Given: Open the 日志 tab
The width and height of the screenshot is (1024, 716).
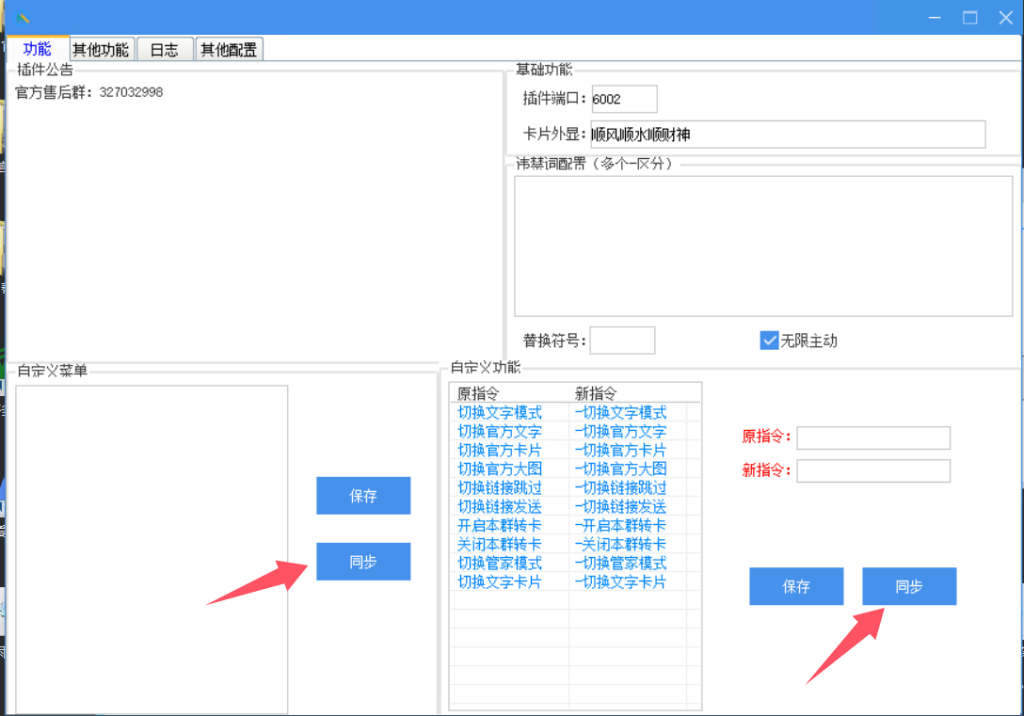Looking at the screenshot, I should (x=164, y=50).
